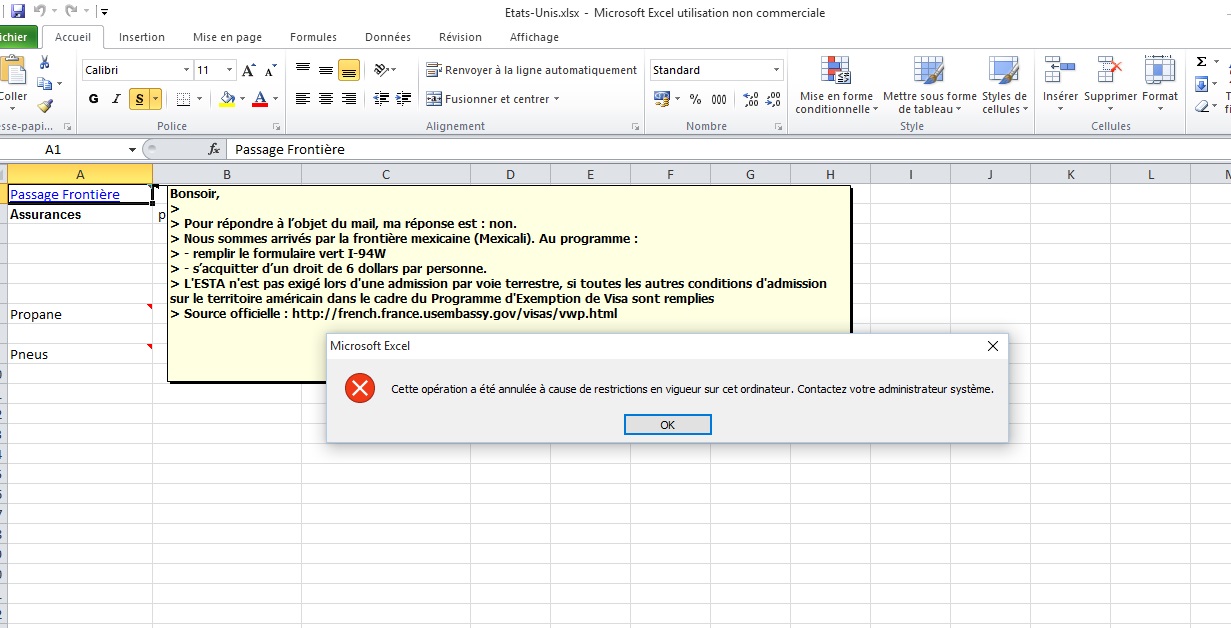Image resolution: width=1231 pixels, height=628 pixels.
Task: Click the Borders icon
Action: point(183,99)
